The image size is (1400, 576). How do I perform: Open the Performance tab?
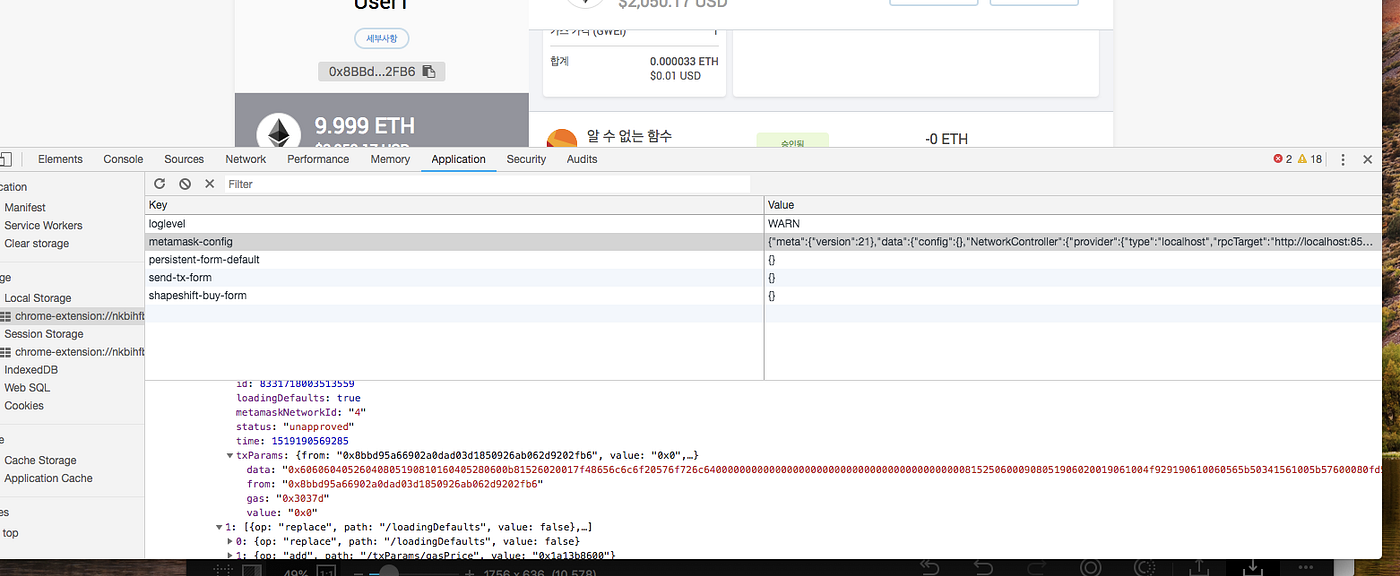click(x=318, y=159)
